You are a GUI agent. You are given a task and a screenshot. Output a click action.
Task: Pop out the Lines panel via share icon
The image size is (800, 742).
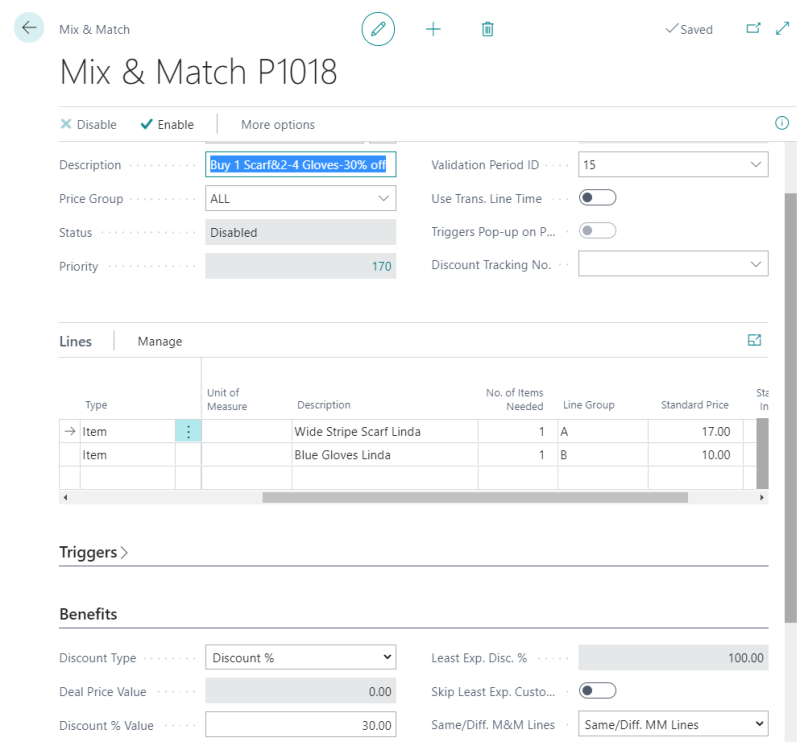pyautogui.click(x=756, y=340)
